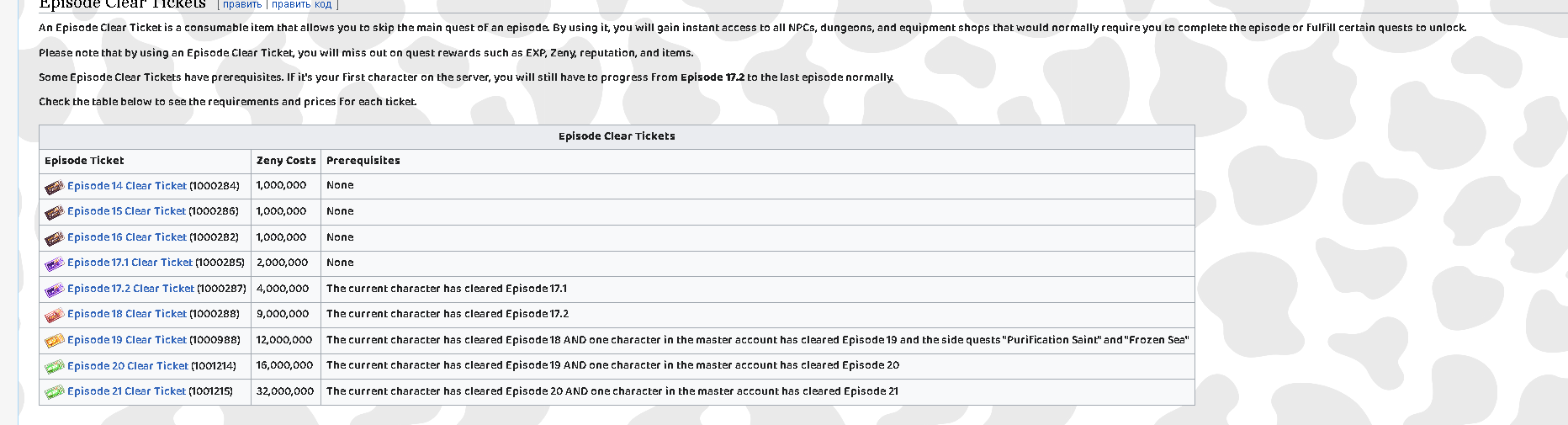Screen dimensions: 1568x425
Task: Click the Episode 17.2 Clear Ticket icon
Action: click(55, 290)
